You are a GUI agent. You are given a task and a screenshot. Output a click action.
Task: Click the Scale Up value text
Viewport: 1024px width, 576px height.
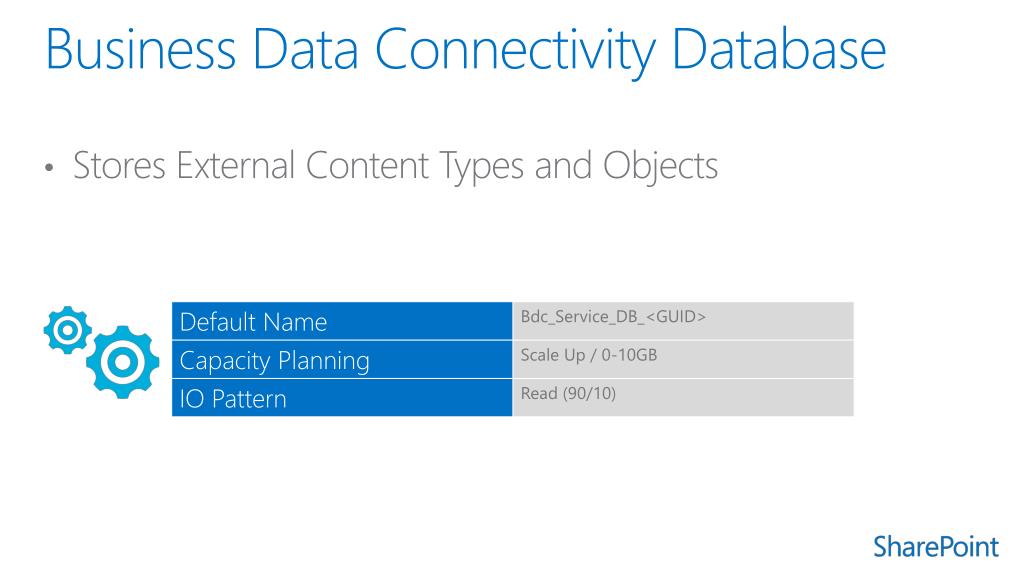pos(552,355)
